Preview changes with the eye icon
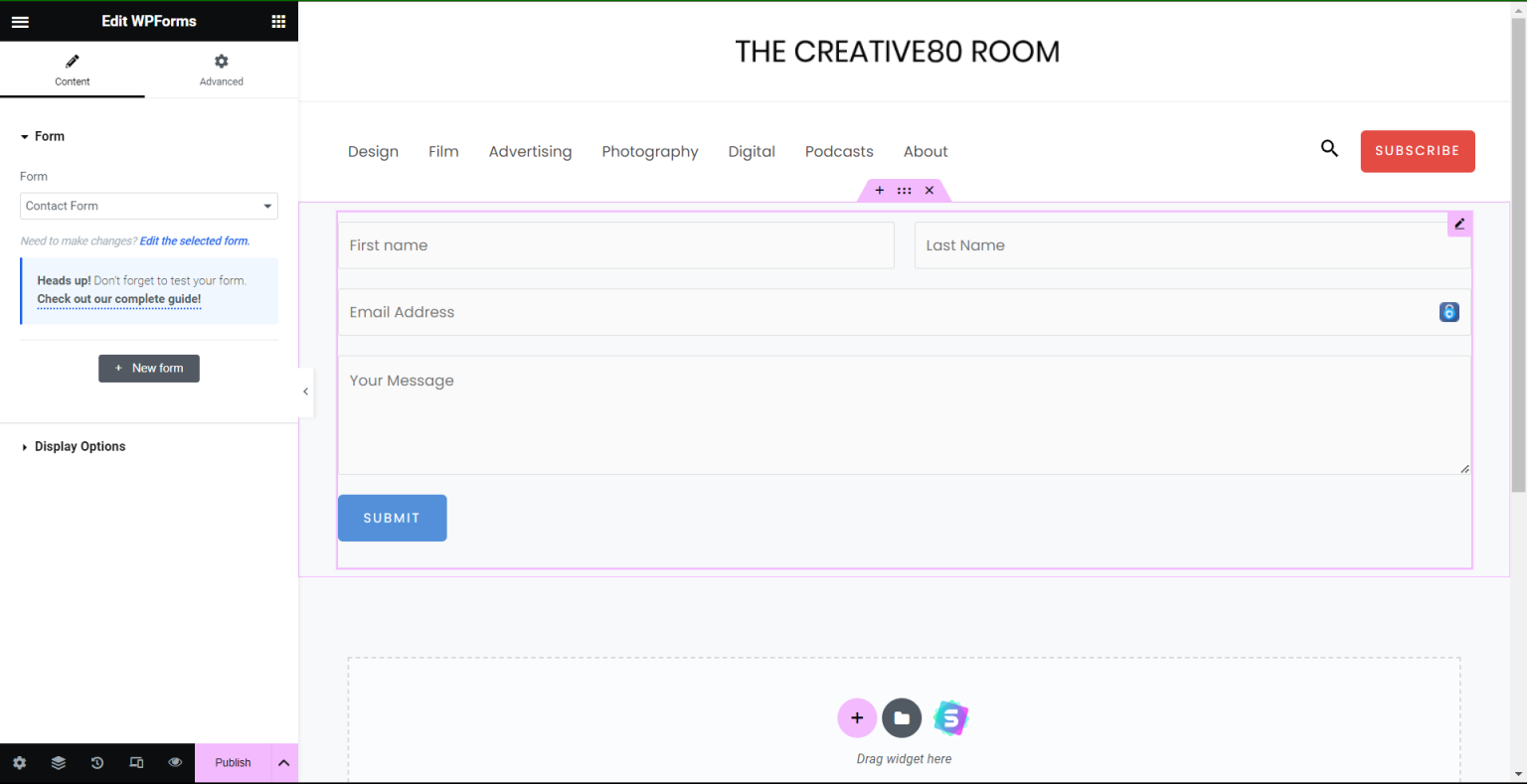The image size is (1527, 784). (175, 762)
